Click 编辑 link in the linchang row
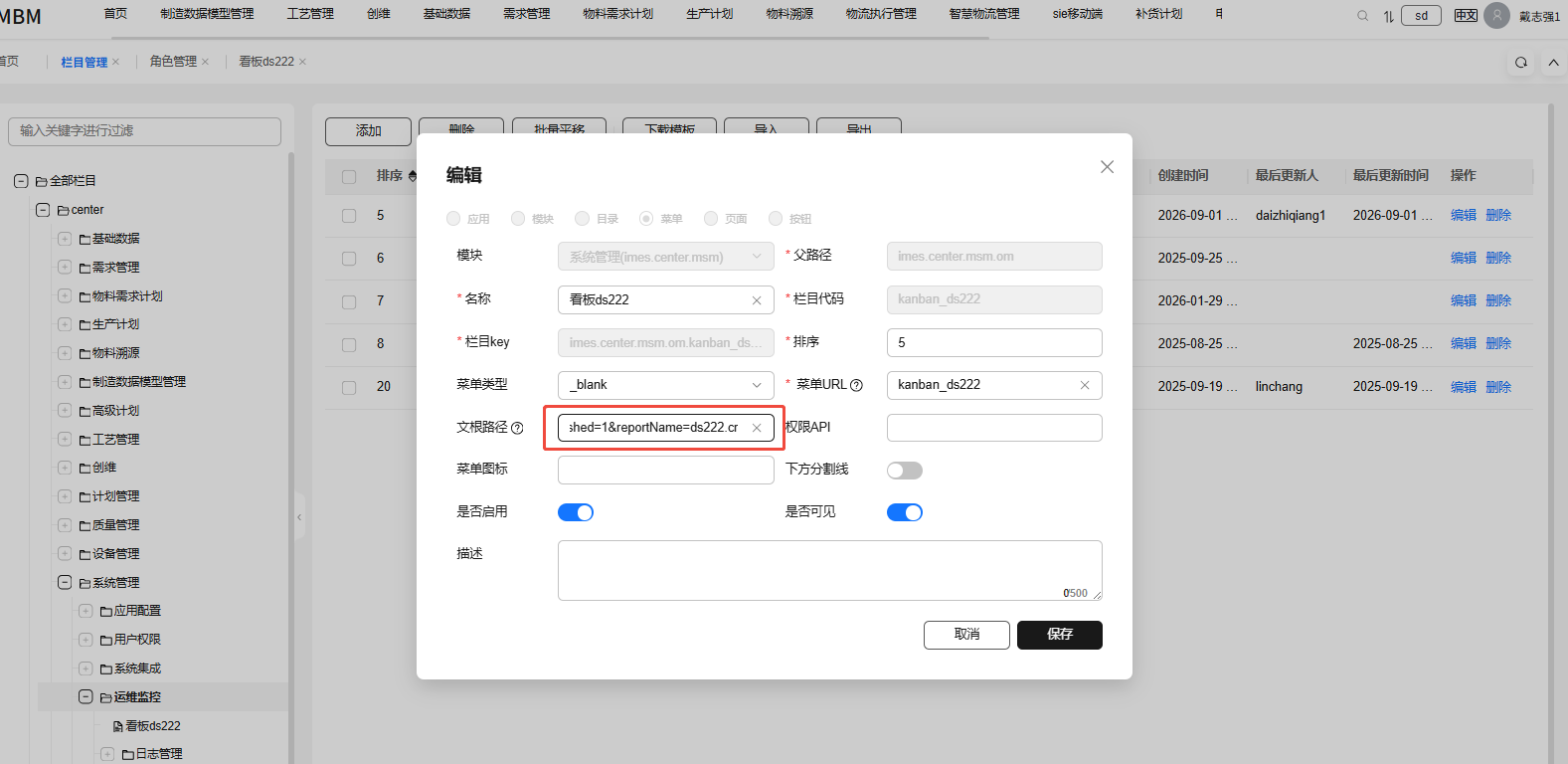This screenshot has height=764, width=1568. 1464,387
